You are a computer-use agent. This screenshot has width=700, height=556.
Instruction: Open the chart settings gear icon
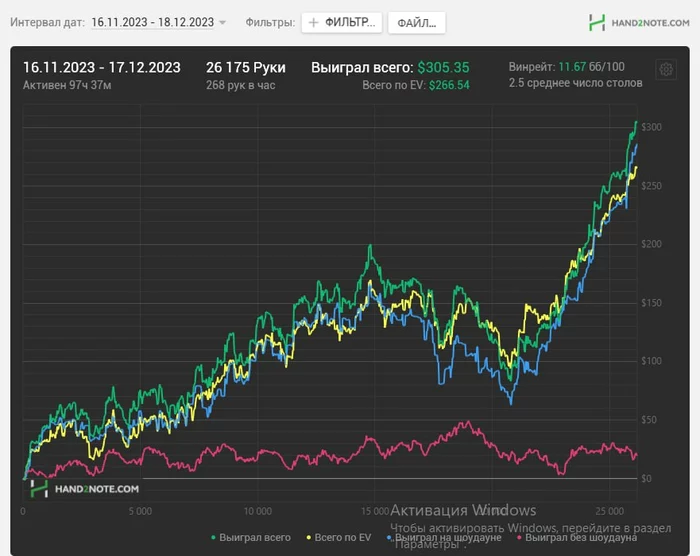(666, 69)
